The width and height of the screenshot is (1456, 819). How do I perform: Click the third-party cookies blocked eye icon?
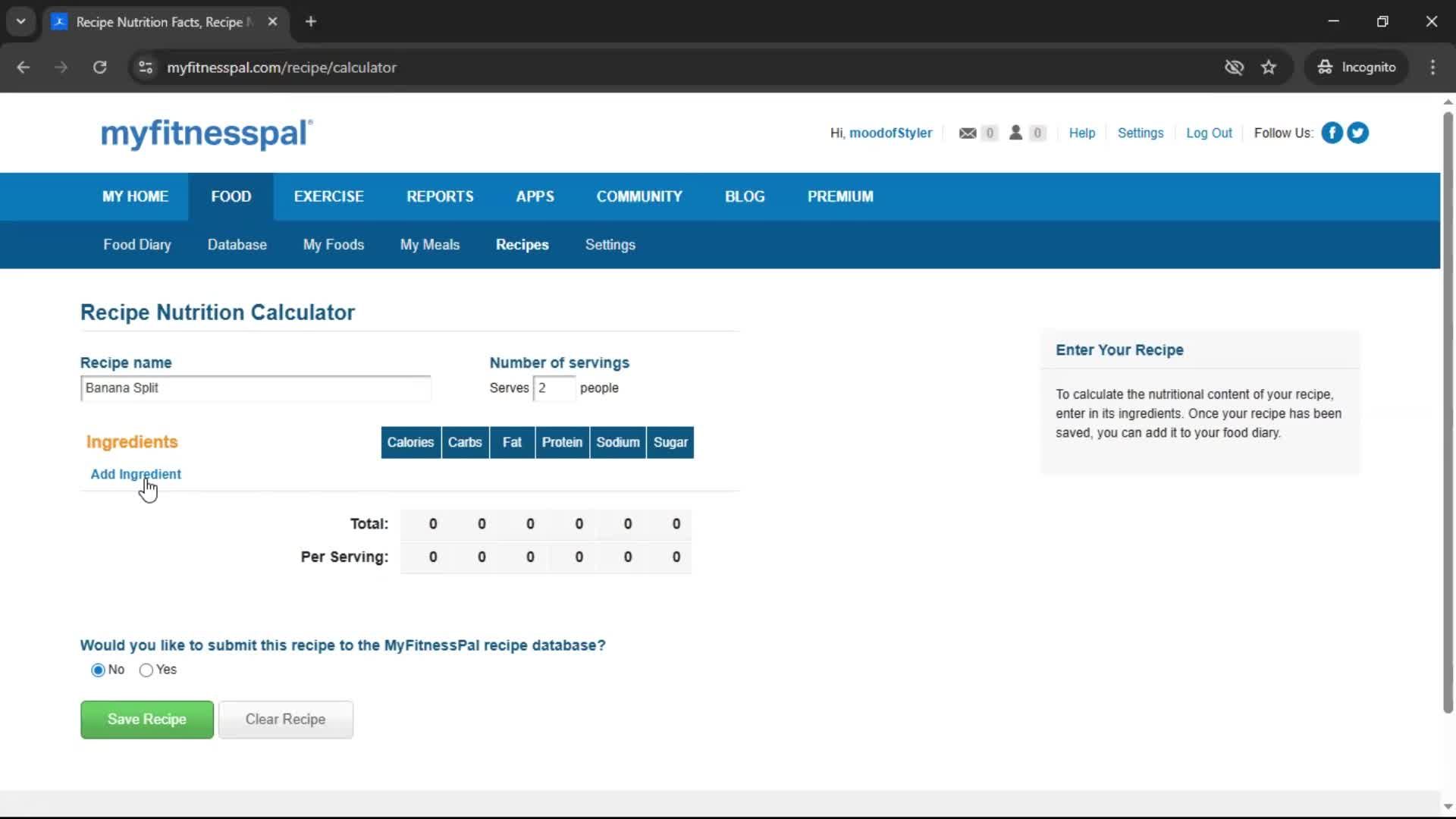(1234, 67)
